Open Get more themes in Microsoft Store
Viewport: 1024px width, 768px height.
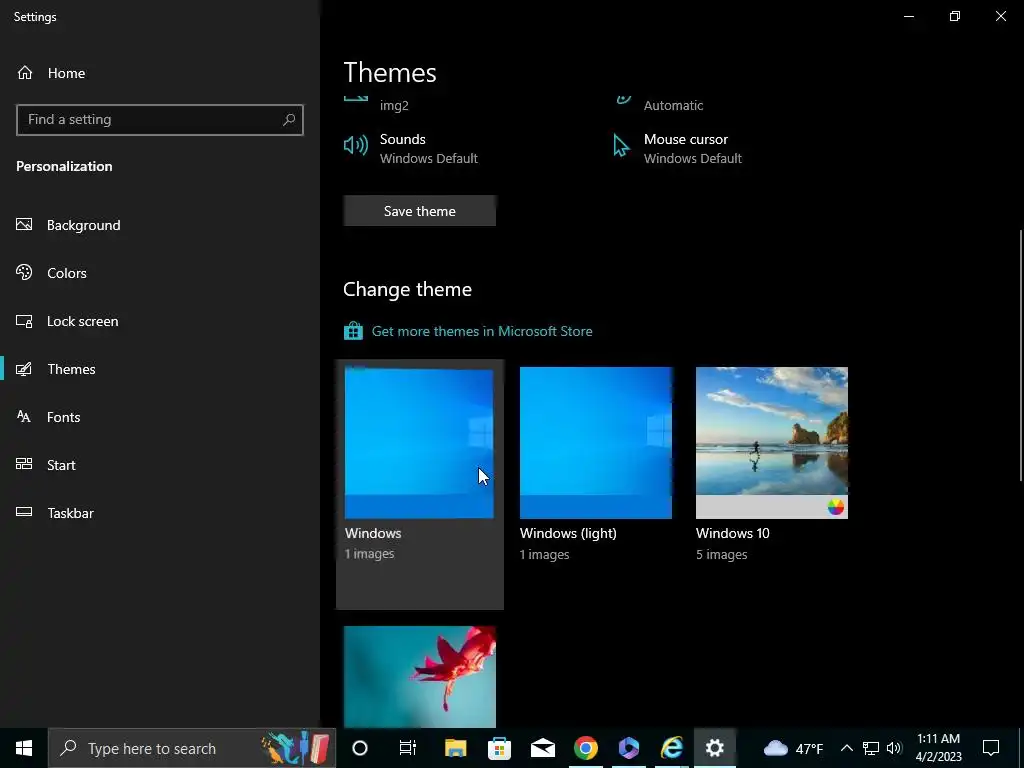click(482, 331)
